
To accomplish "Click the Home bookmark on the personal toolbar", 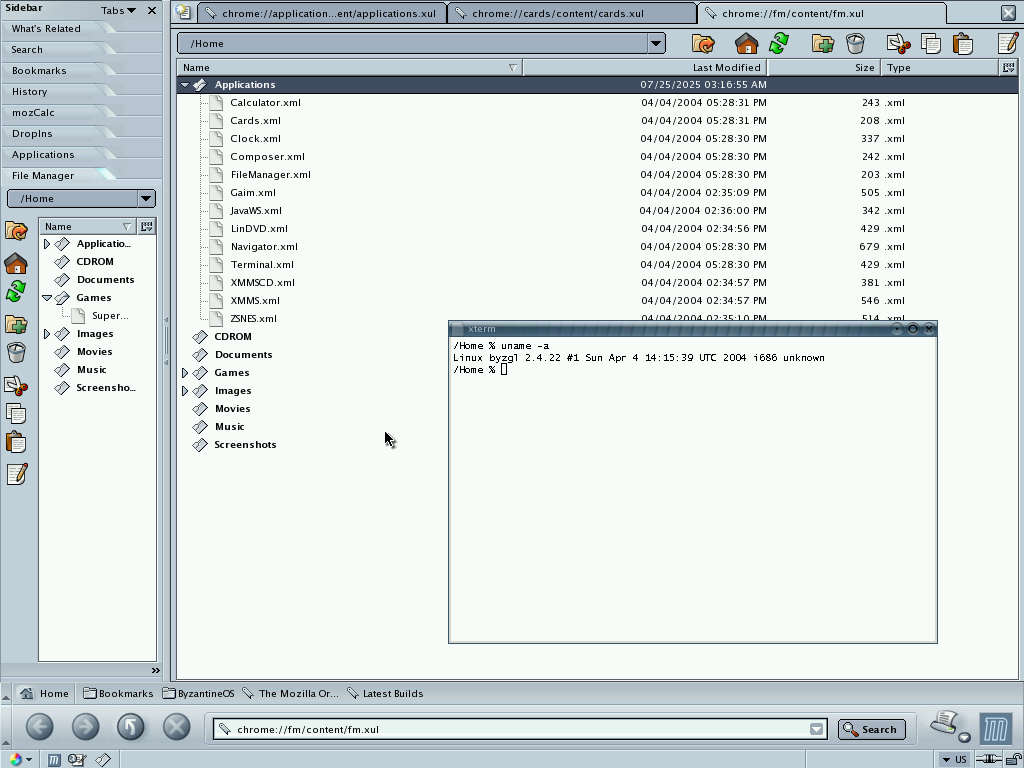I will [x=44, y=694].
